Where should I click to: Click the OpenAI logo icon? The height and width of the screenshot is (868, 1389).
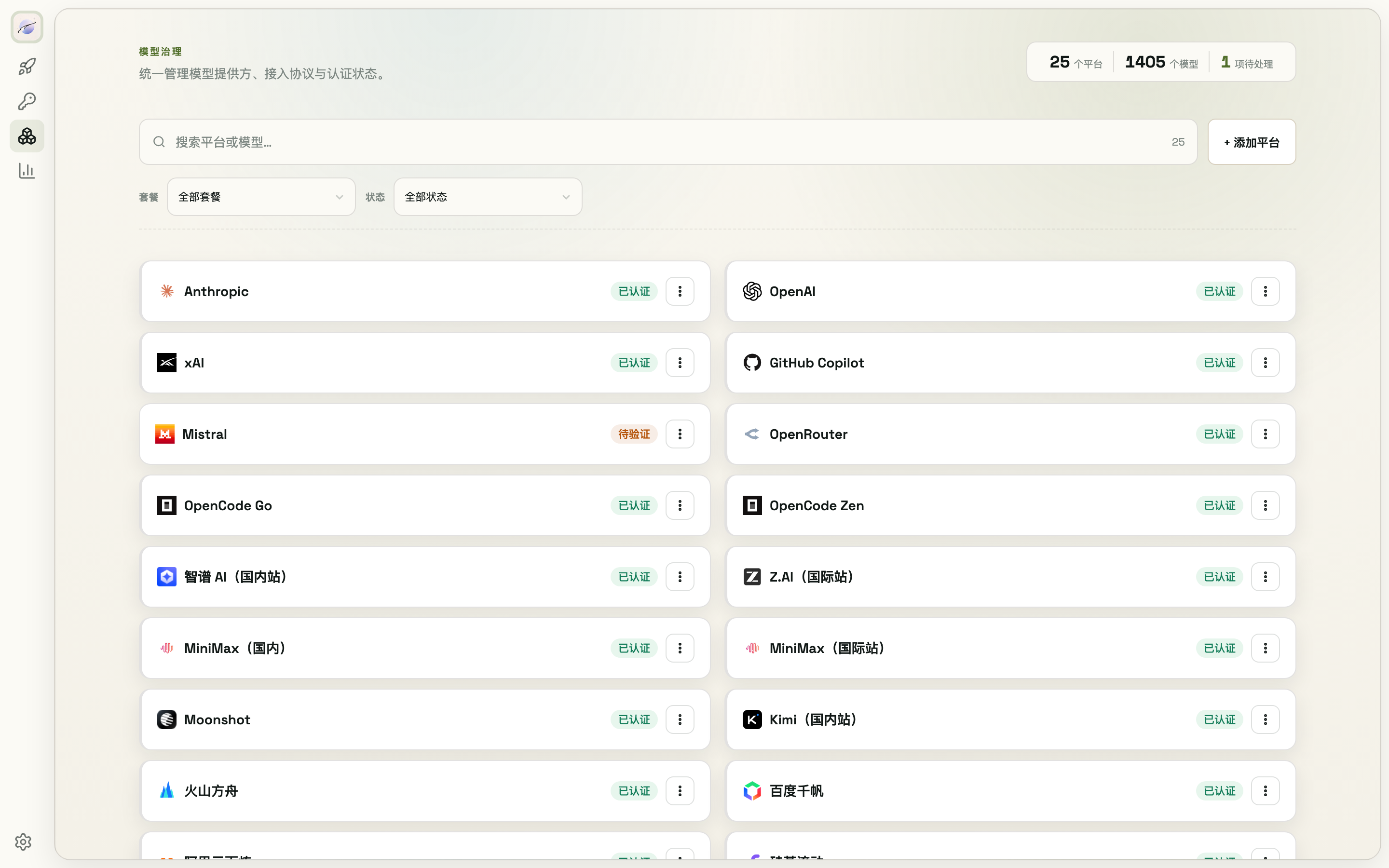point(752,291)
